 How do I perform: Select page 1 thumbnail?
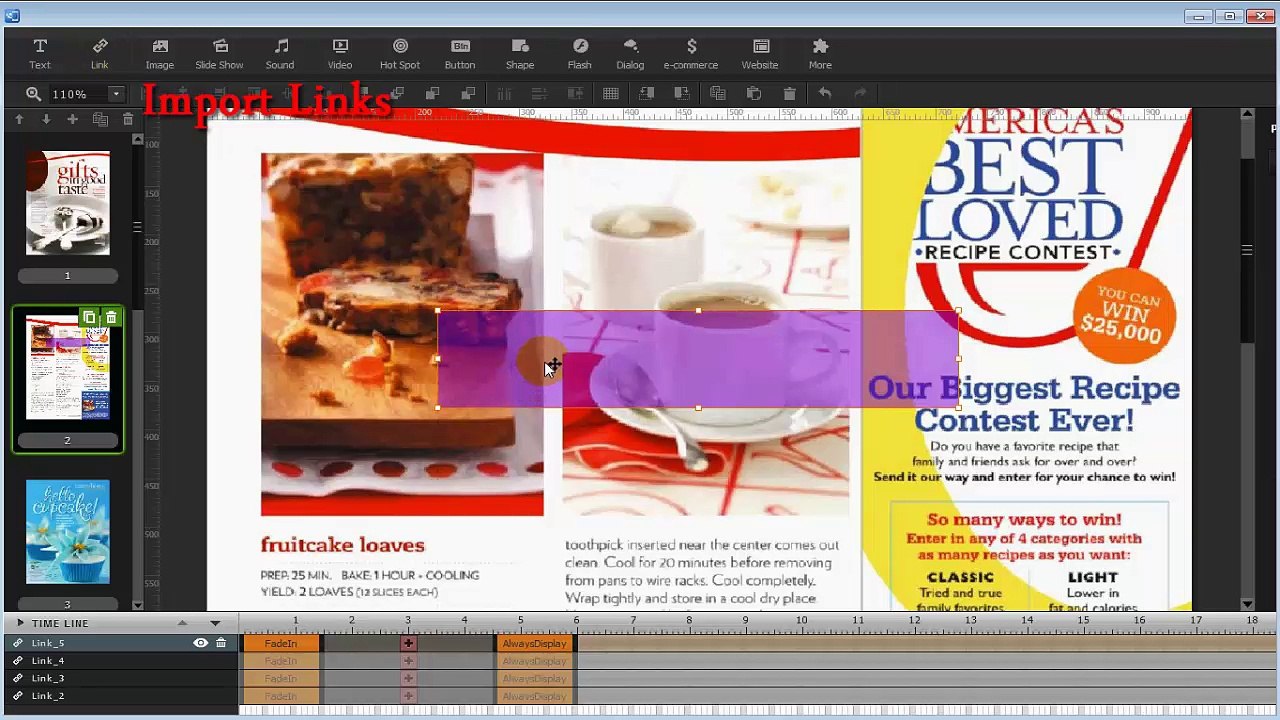[68, 203]
